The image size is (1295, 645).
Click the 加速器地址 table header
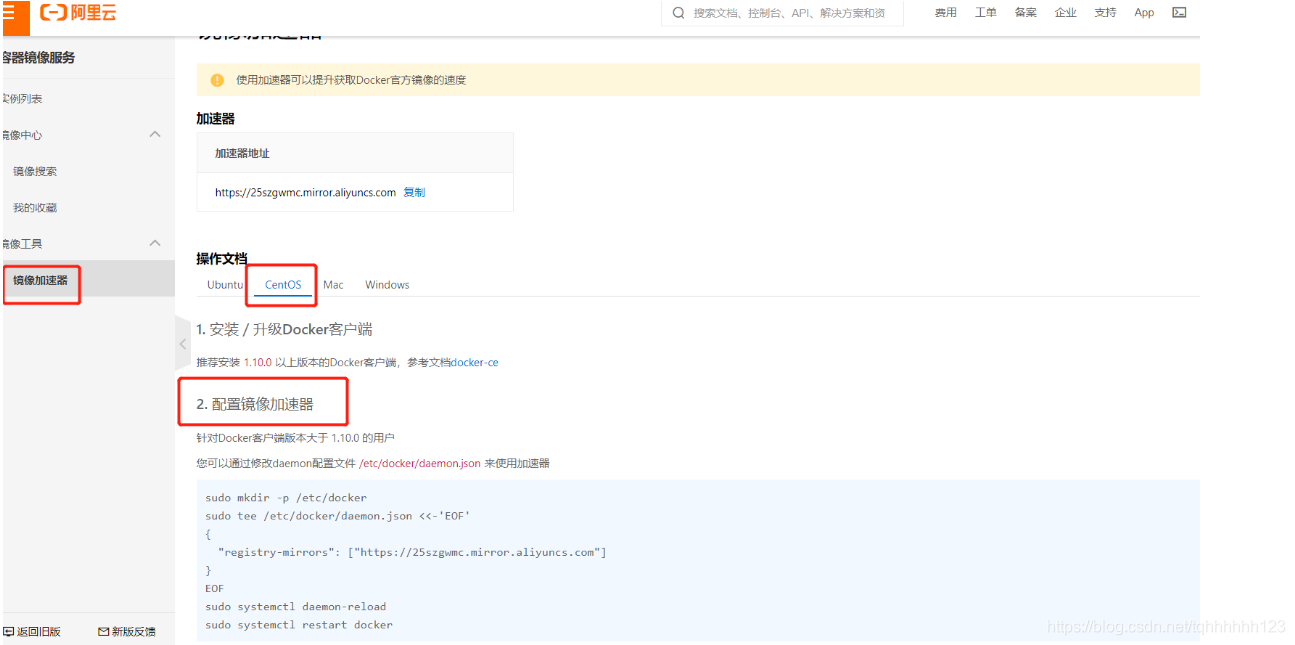[x=242, y=153]
